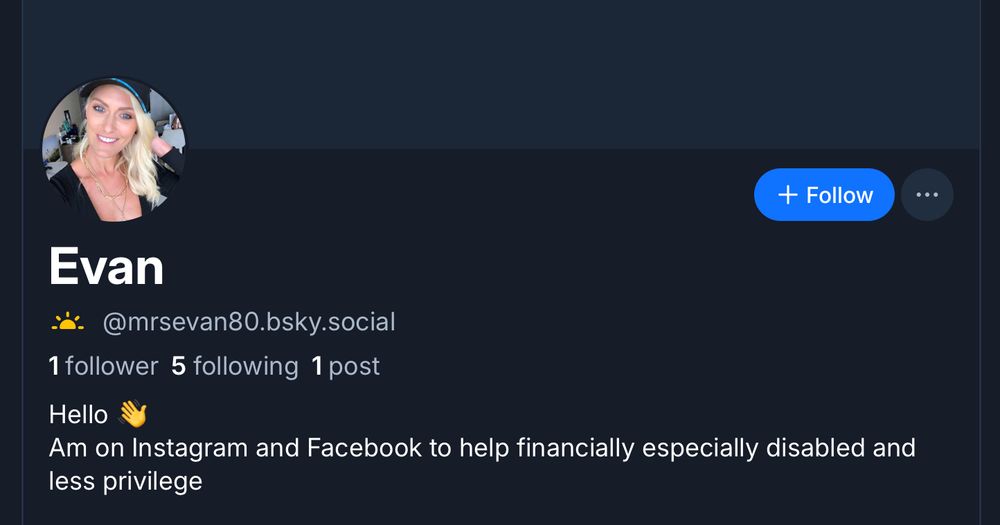The image size is (1000, 525).
Task: Click the sun icon beside the handle
Action: tap(67, 322)
